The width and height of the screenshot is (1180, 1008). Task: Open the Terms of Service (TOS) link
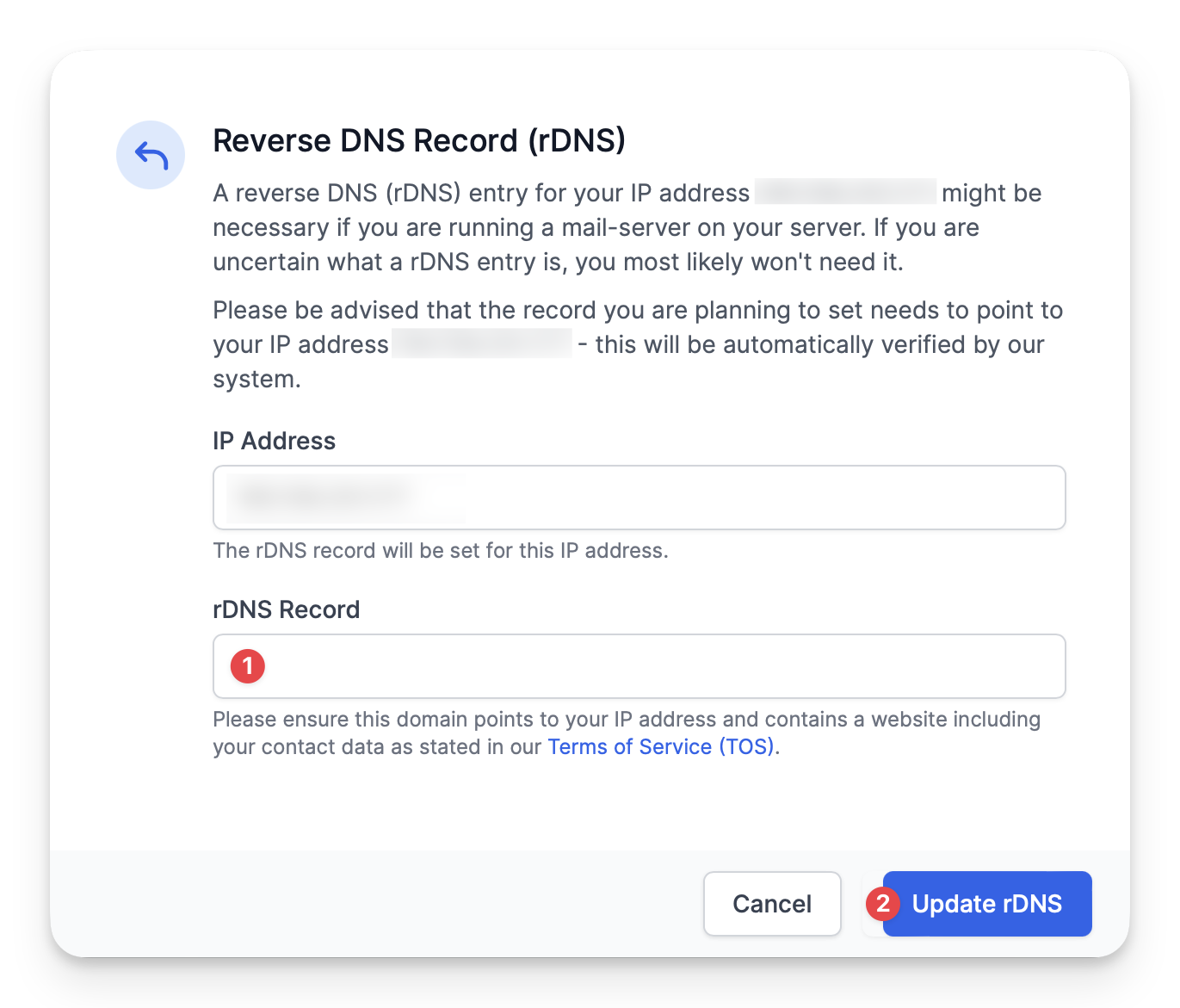coord(660,746)
